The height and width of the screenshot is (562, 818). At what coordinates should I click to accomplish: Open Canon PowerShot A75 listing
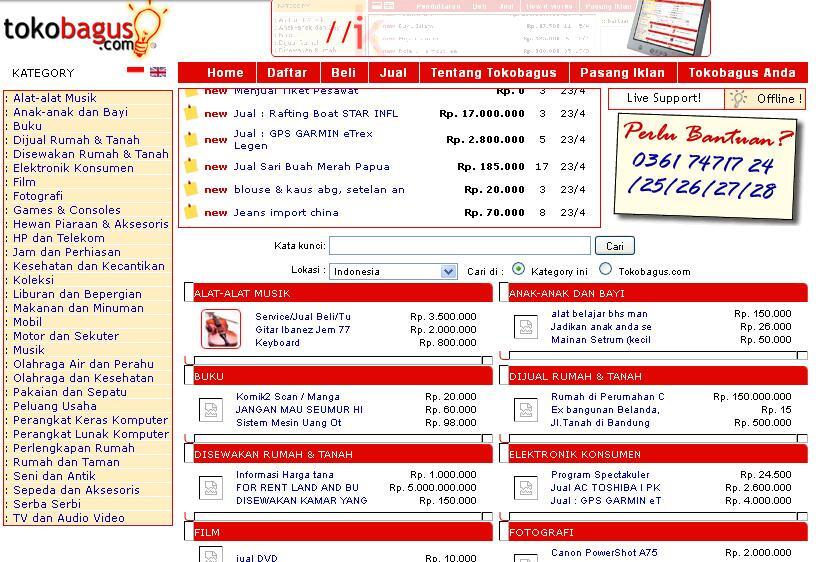604,553
